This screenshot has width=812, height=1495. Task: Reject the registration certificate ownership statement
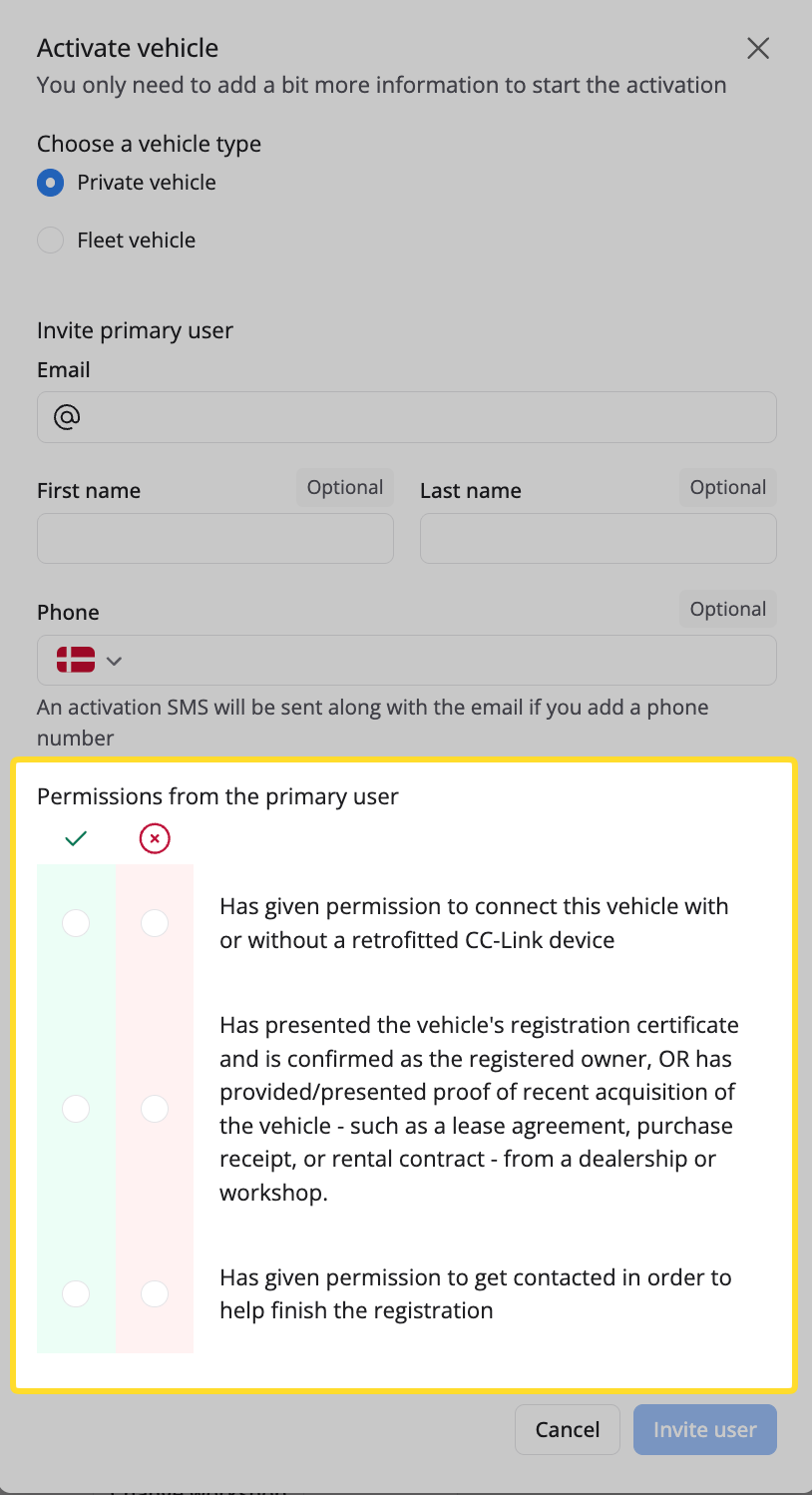(x=155, y=1109)
